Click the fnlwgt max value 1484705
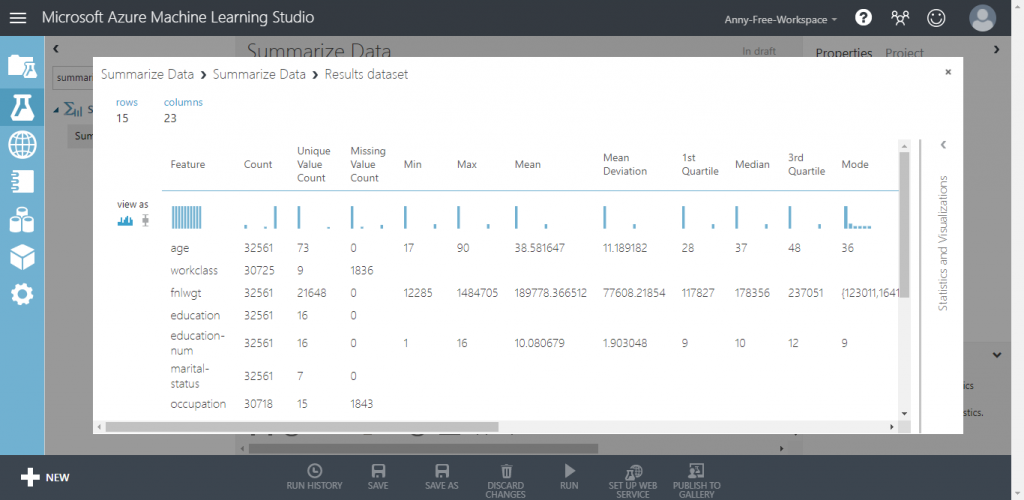1024x500 pixels. pyautogui.click(x=477, y=293)
